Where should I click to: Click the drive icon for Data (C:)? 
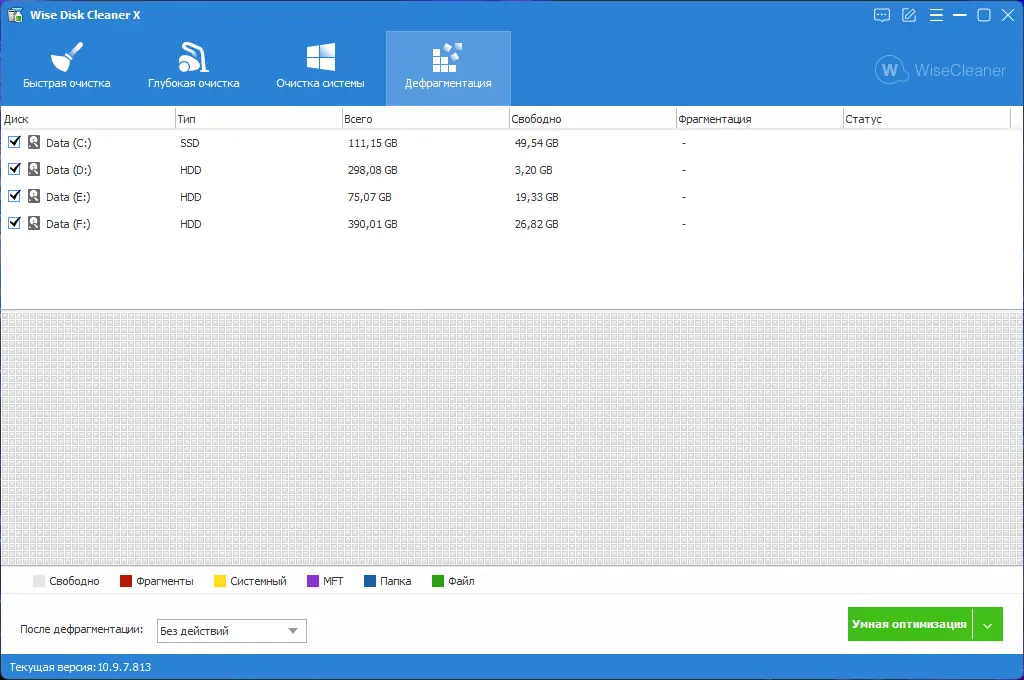click(x=34, y=142)
